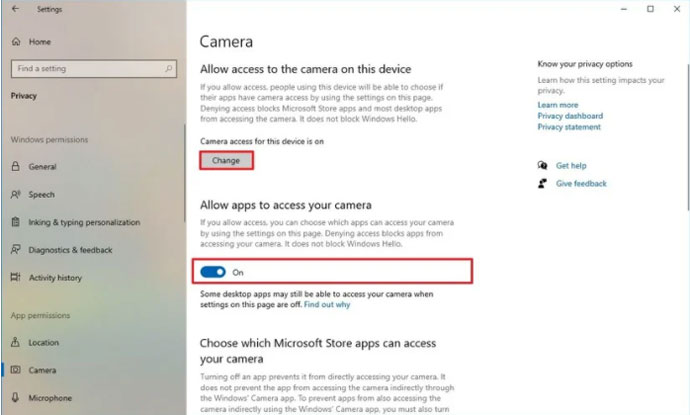Viewport: 690px width, 415px height.
Task: Click the Speech icon in sidebar
Action: pos(17,195)
